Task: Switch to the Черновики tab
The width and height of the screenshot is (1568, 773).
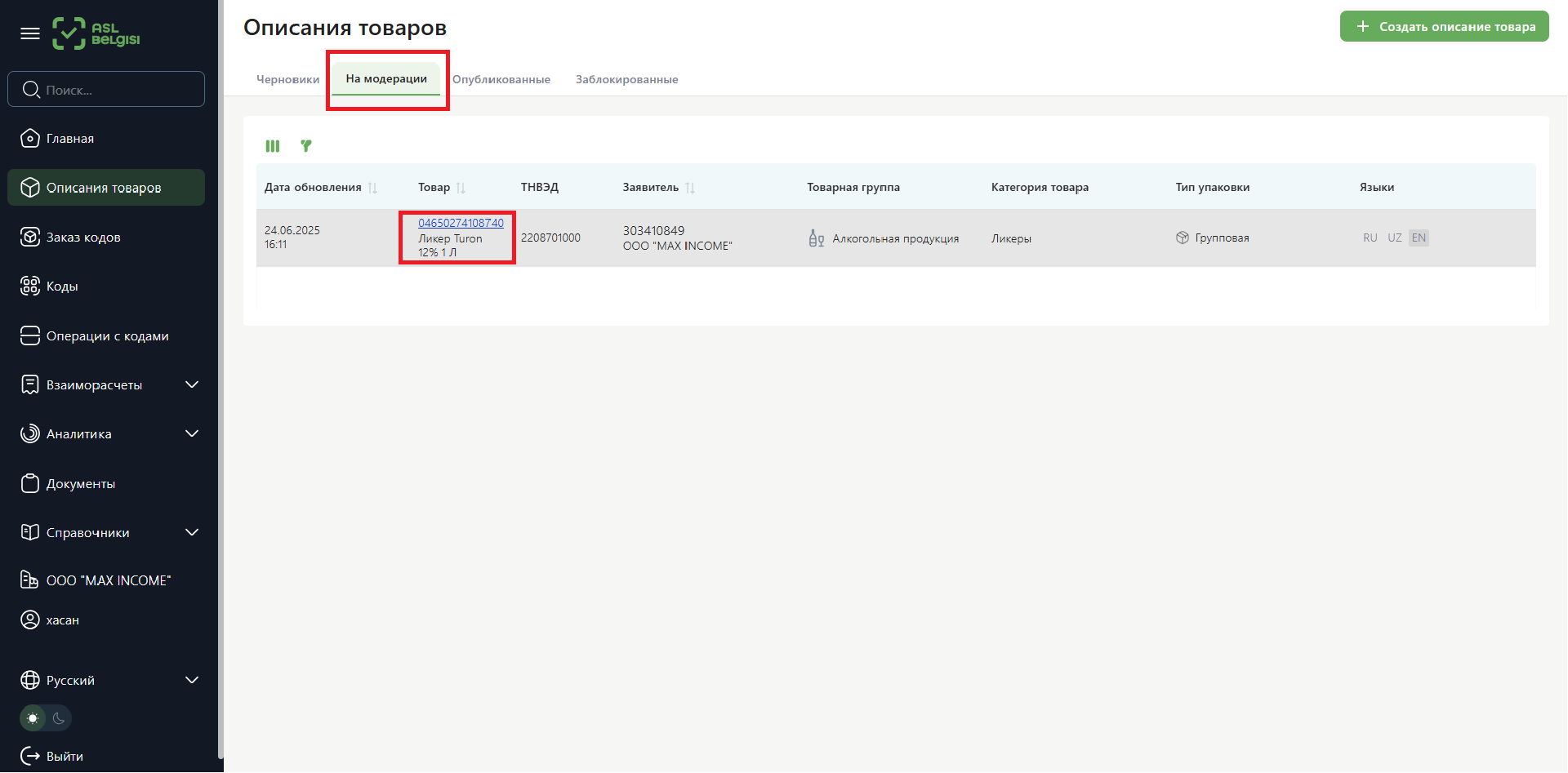Action: [287, 80]
